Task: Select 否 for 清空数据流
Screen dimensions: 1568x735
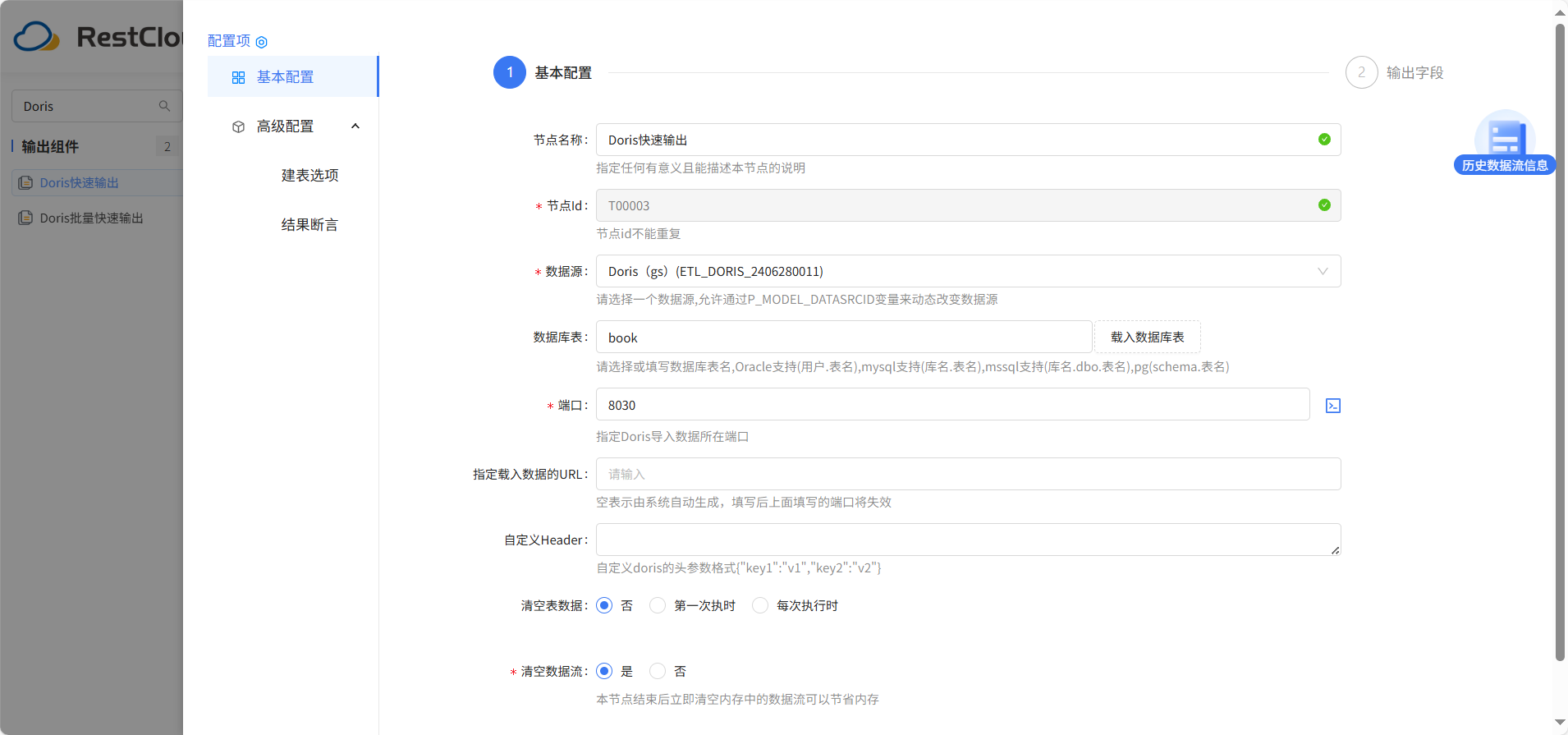Action: 658,671
